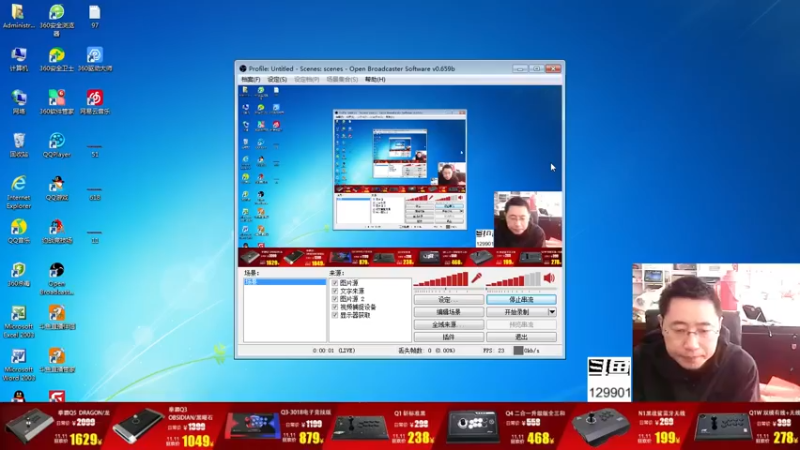Screen dimensions: 800x450
Task: Select 网络 (Network) desktop icon
Action: tap(18, 102)
